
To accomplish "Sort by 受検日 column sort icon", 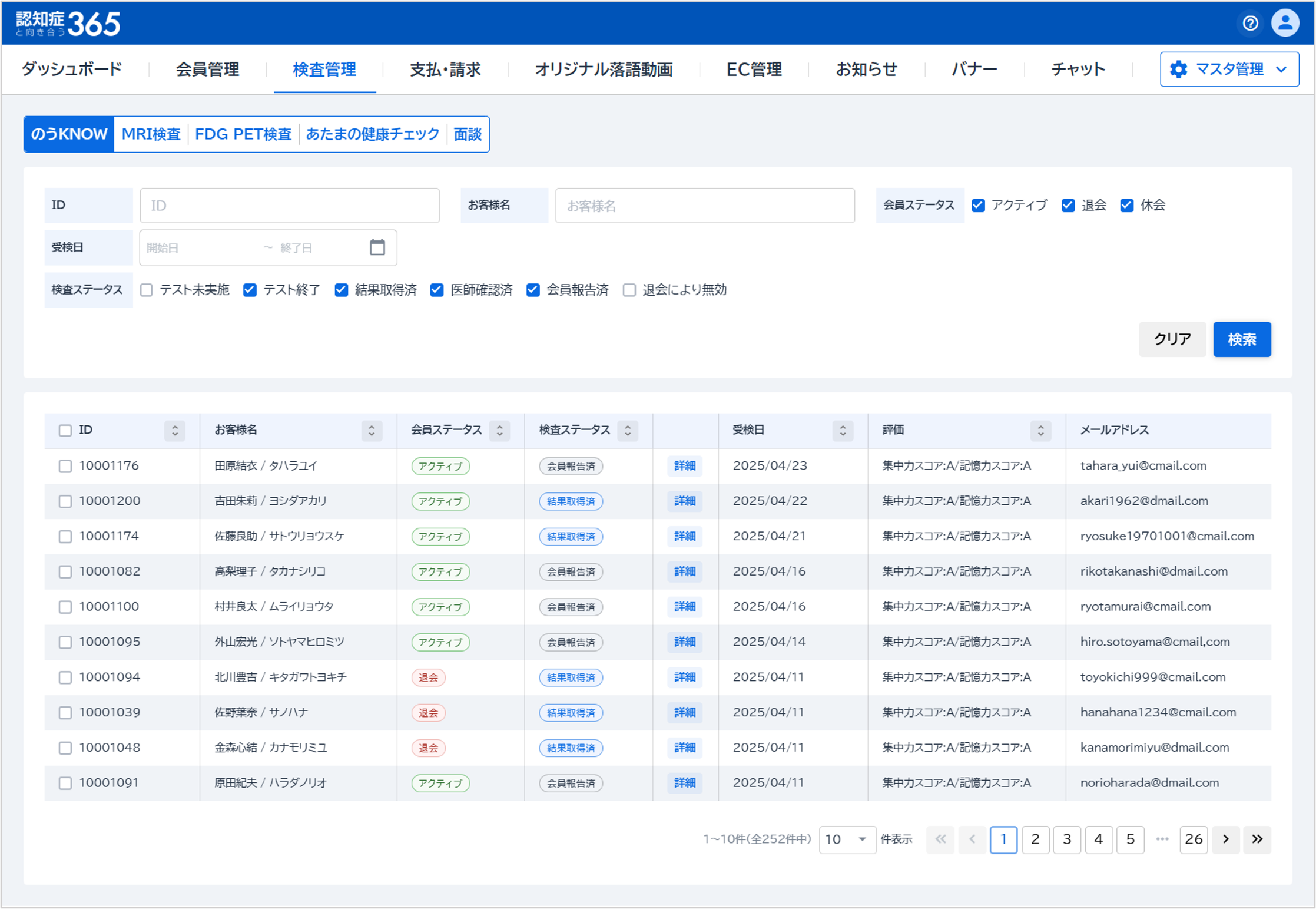I will point(843,431).
